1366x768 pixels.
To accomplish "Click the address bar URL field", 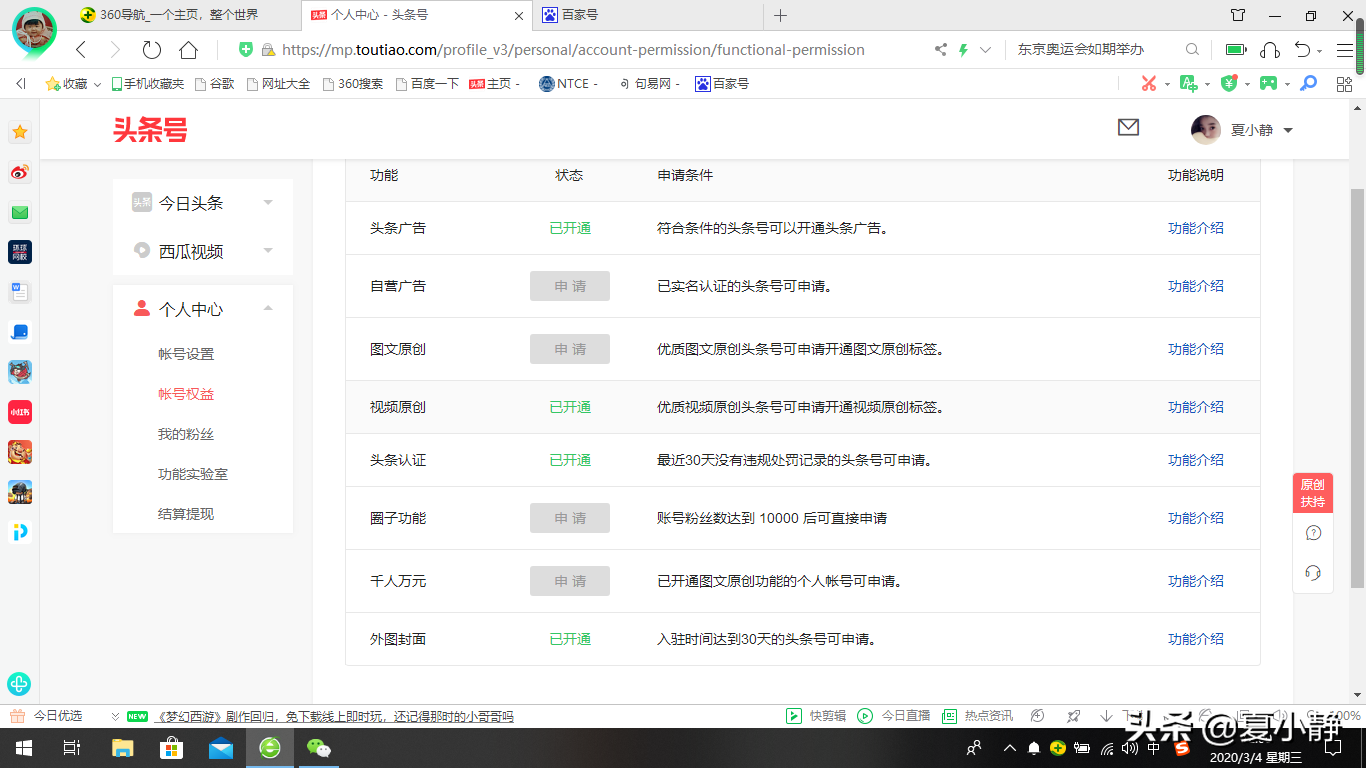I will [x=573, y=49].
